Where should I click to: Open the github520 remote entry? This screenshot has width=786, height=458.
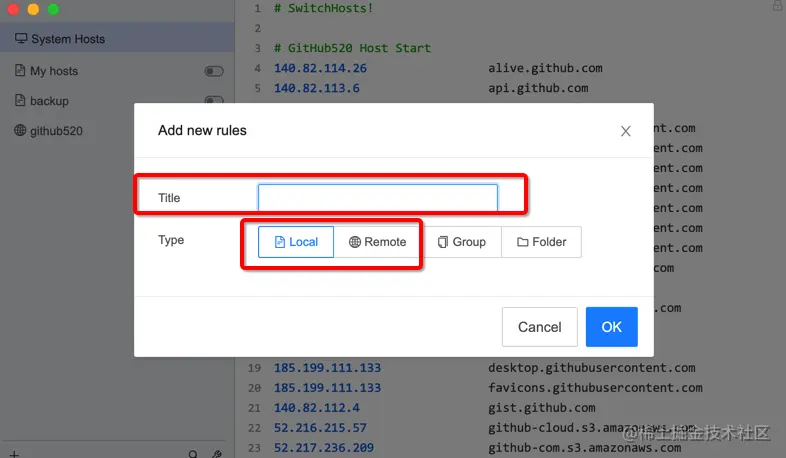[56, 131]
